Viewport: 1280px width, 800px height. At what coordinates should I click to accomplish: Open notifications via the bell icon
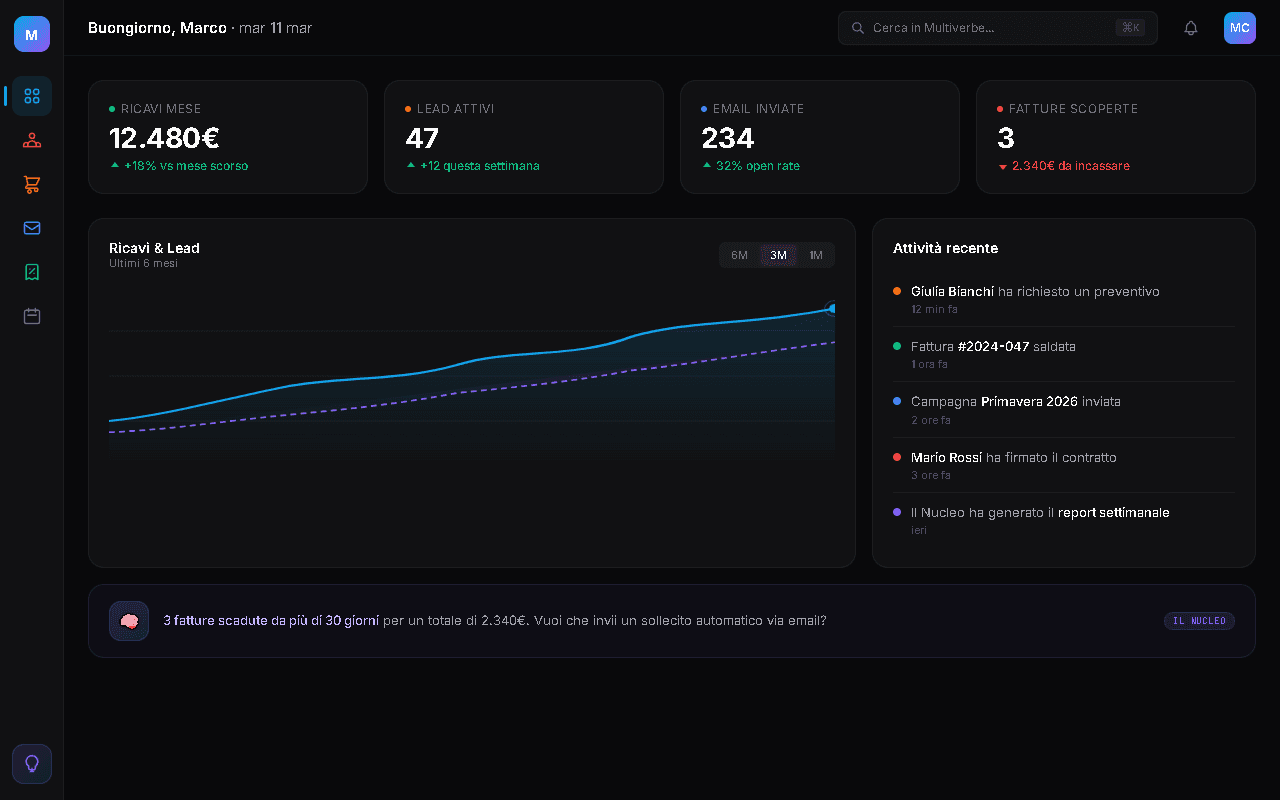tap(1190, 27)
